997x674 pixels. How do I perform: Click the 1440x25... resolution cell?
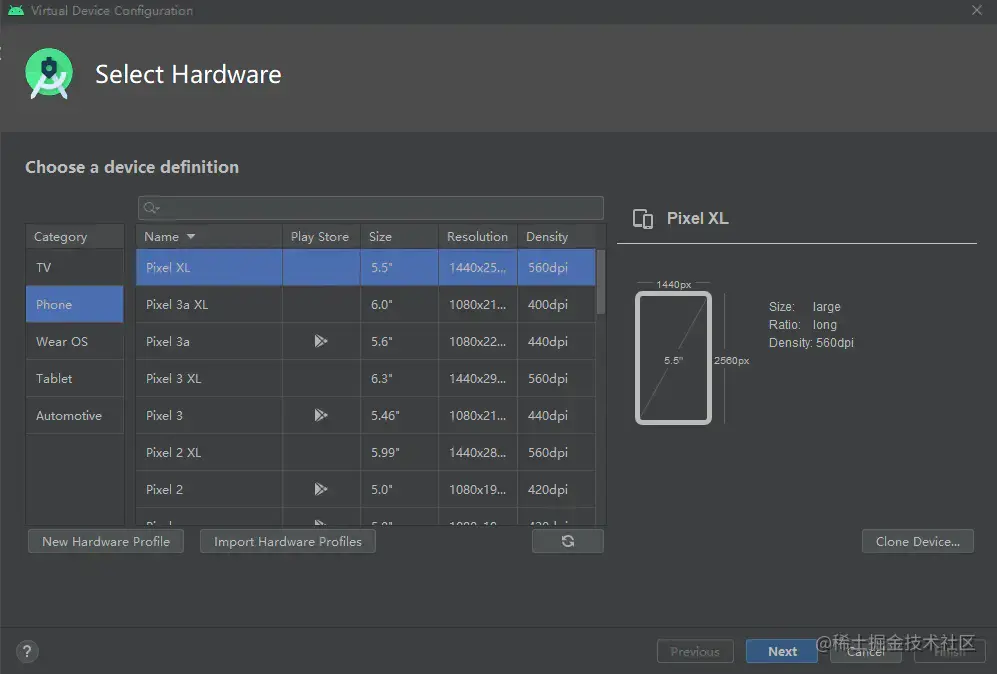[478, 267]
